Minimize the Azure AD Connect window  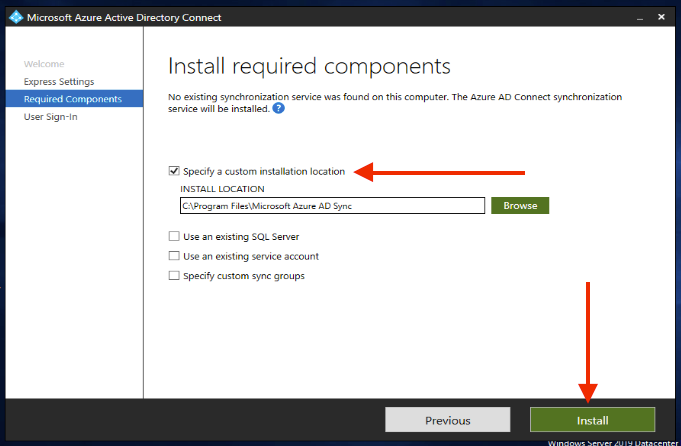coord(640,18)
